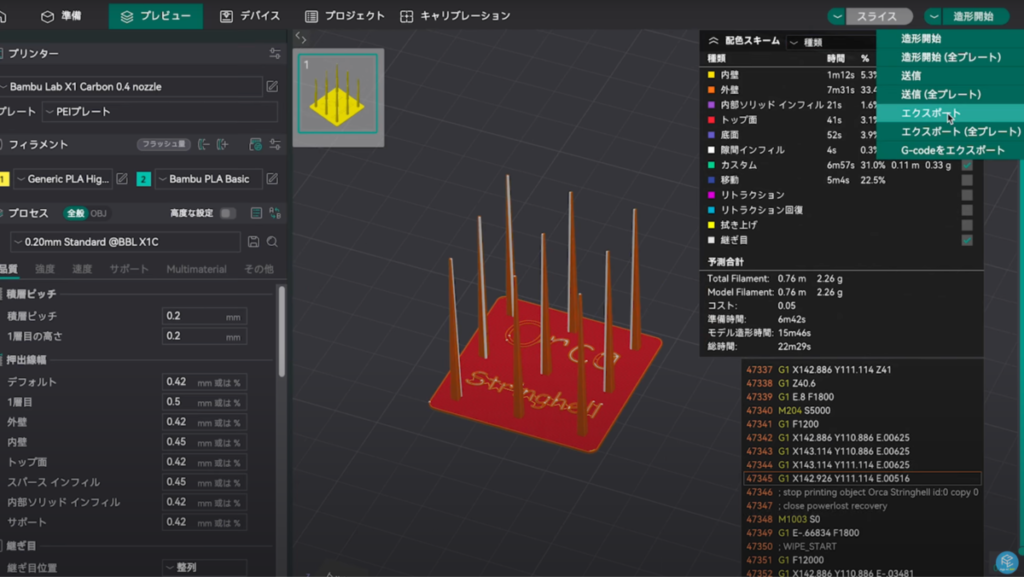Toggle the 高度な設定 advanced settings switch
This screenshot has height=577, width=1024.
click(228, 213)
